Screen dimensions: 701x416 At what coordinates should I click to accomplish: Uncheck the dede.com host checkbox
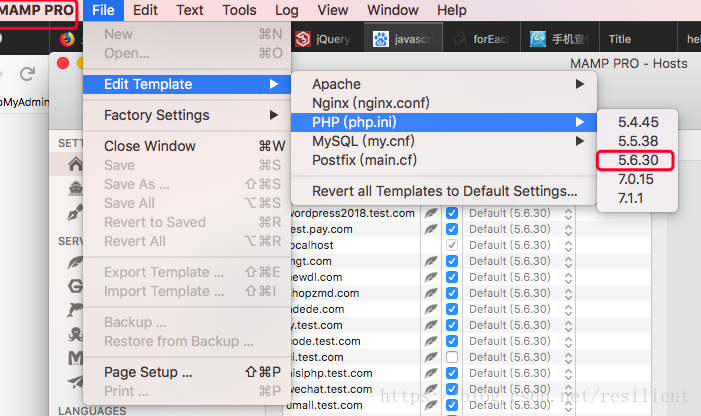pos(452,309)
